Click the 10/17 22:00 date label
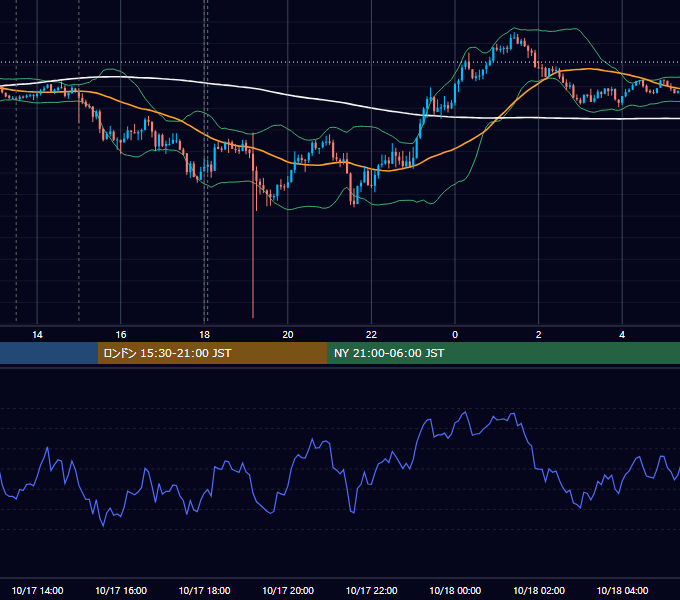680x600 pixels. point(371,590)
